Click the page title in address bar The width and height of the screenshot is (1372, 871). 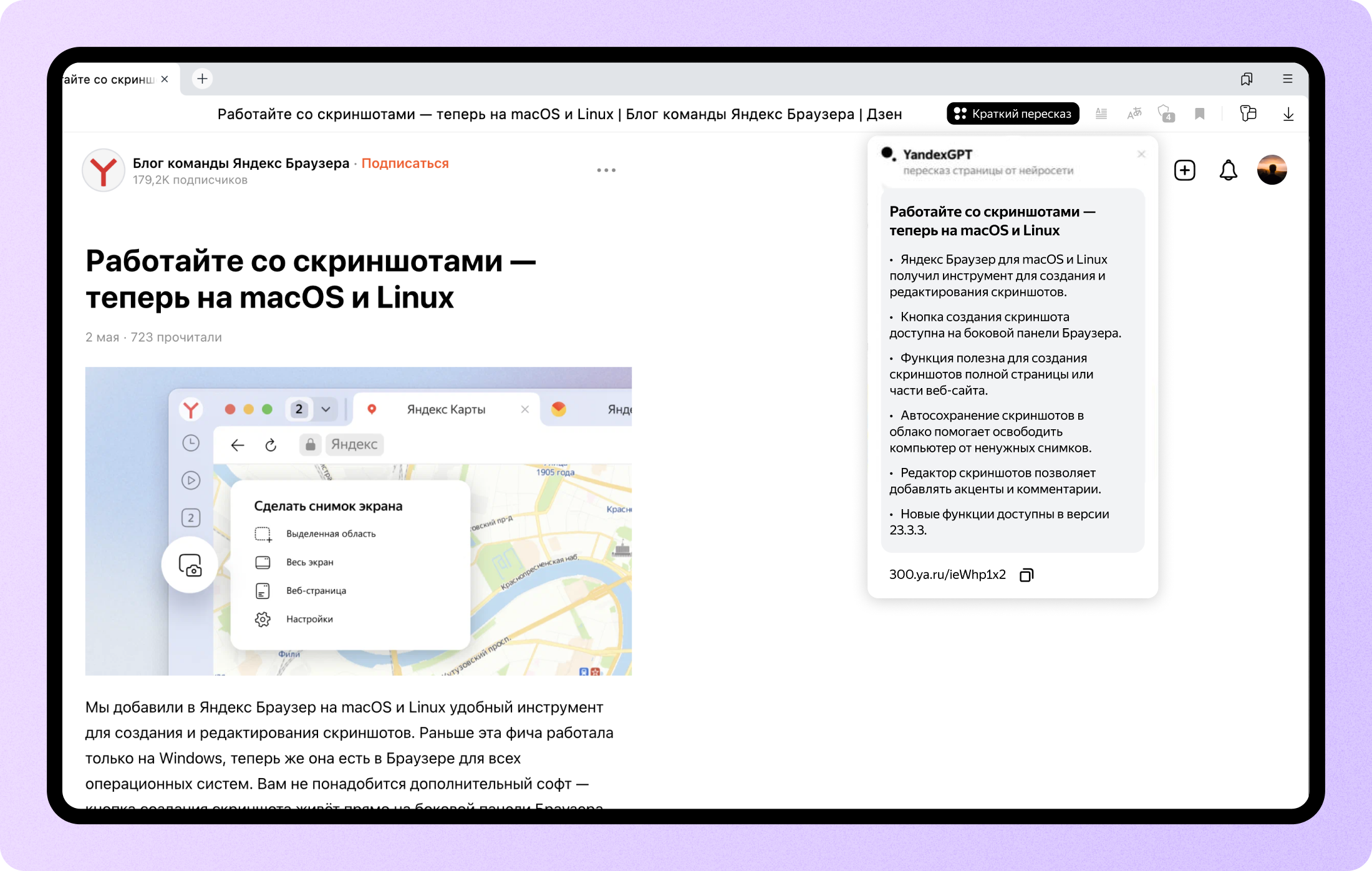pos(559,114)
